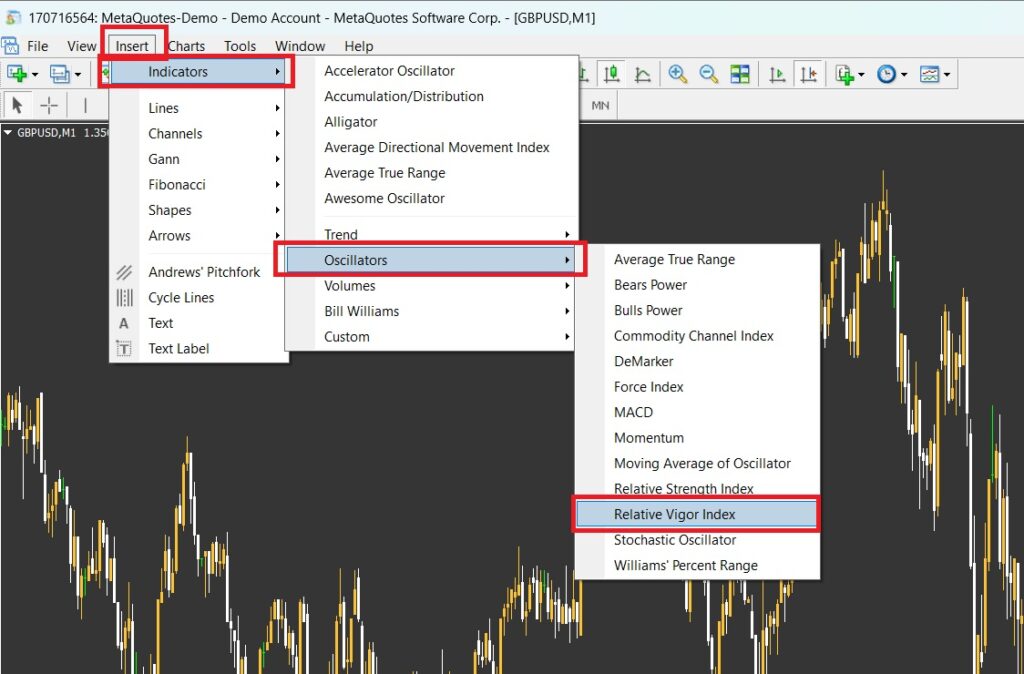Screen dimensions: 1024x674
Task: Toggle the chart shift icon
Action: (x=809, y=74)
